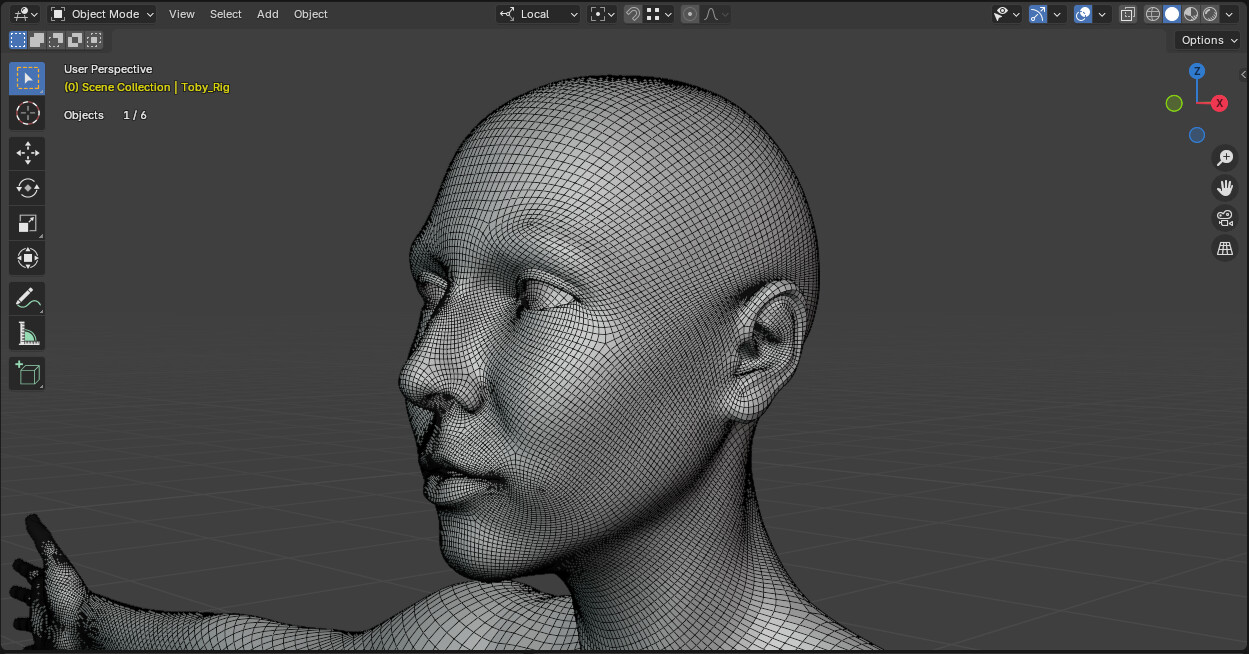This screenshot has width=1249, height=654.
Task: Choose the Annotate pencil tool
Action: click(x=27, y=298)
